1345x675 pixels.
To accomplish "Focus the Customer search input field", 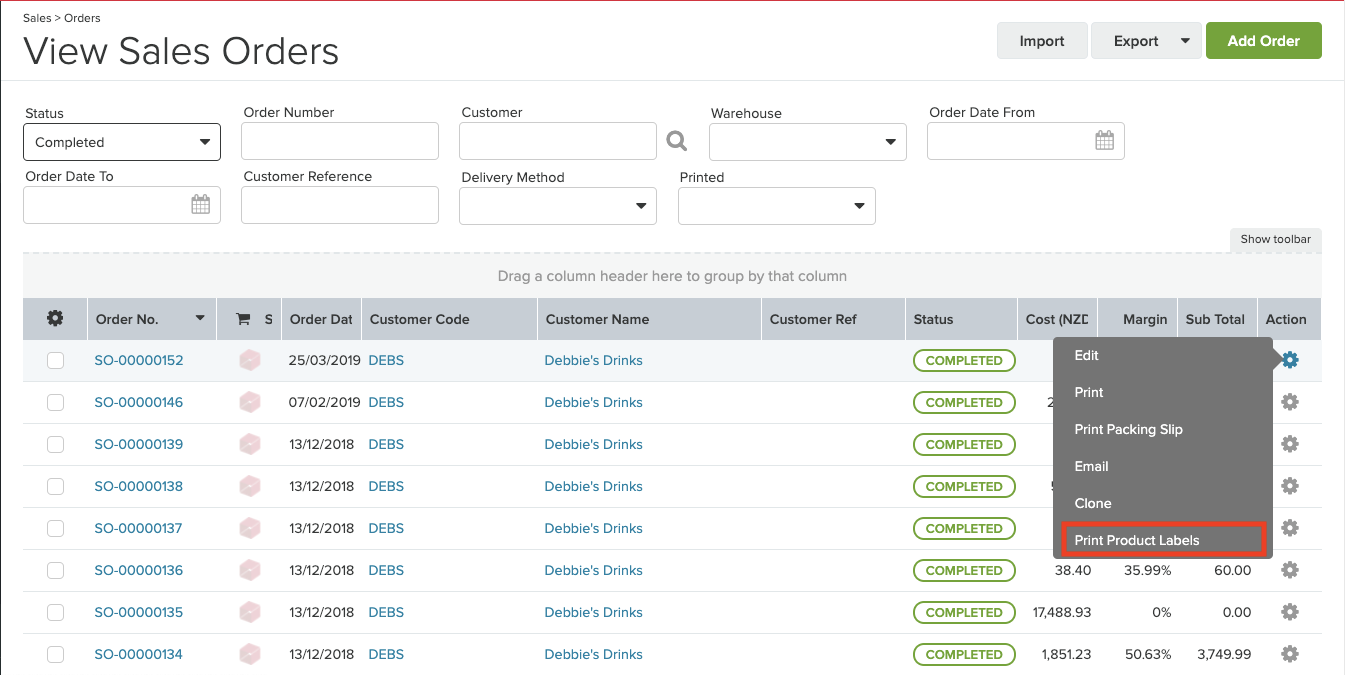I will pos(558,141).
